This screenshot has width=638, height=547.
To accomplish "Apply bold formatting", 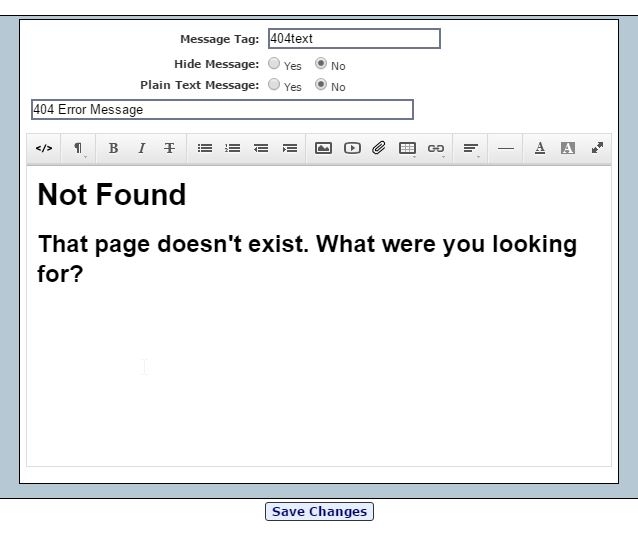I will [x=113, y=148].
